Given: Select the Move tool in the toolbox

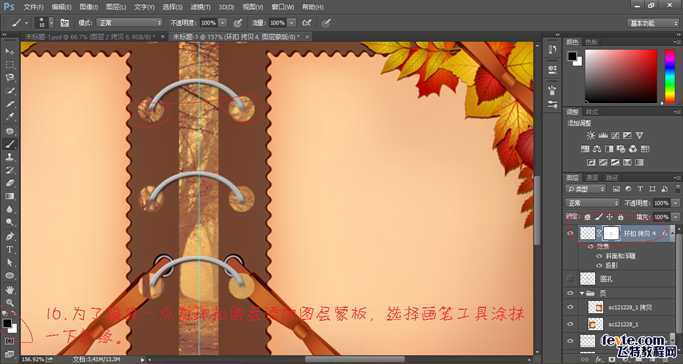Looking at the screenshot, I should [10, 51].
